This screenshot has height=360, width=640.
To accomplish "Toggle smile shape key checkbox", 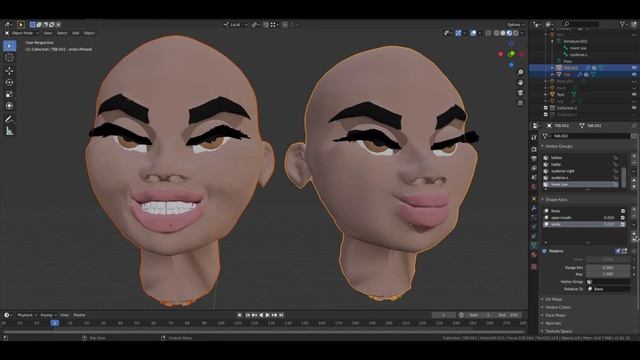I will coord(623,224).
